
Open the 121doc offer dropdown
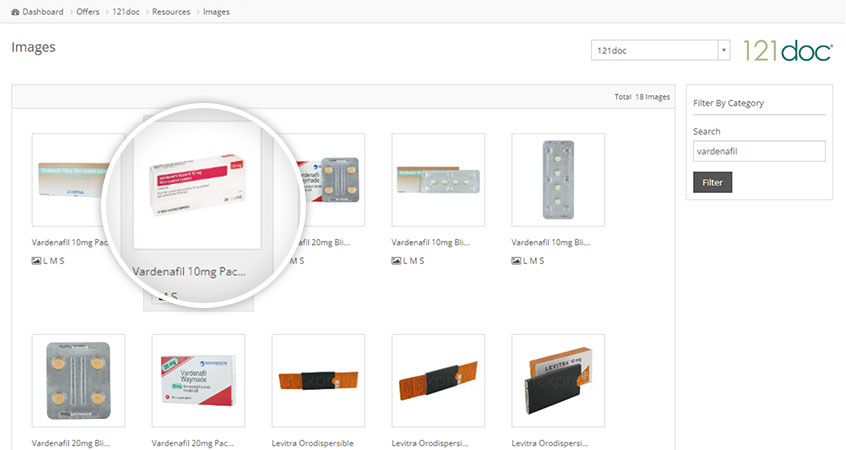[660, 50]
